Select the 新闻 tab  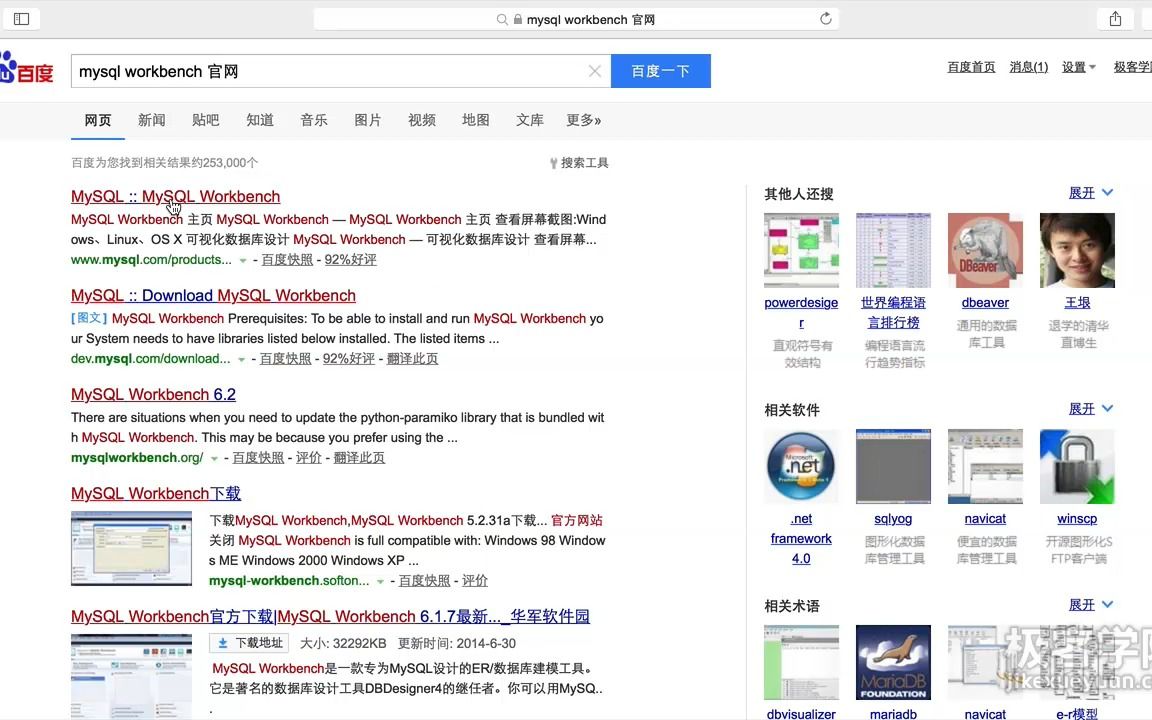[151, 120]
